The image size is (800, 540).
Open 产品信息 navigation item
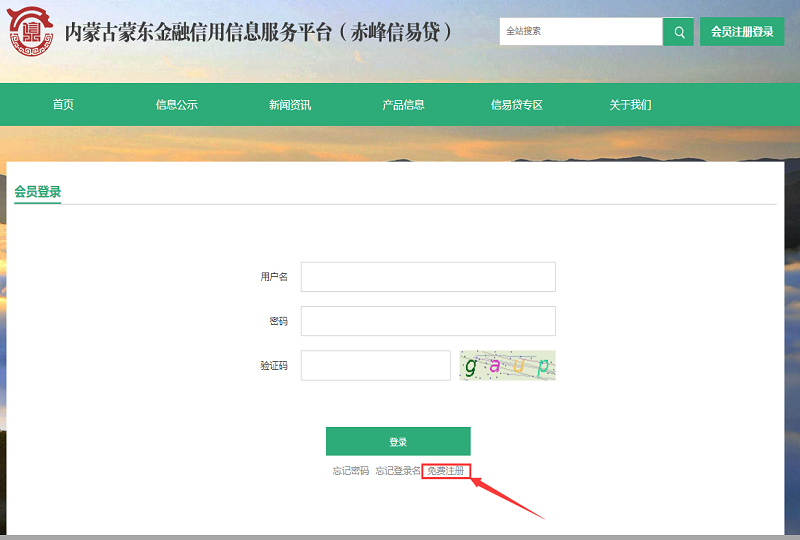[x=403, y=105]
